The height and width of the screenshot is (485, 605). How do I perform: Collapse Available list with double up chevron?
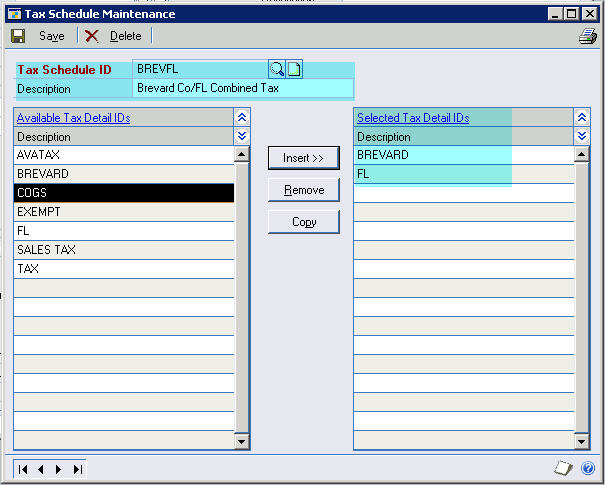(x=242, y=117)
